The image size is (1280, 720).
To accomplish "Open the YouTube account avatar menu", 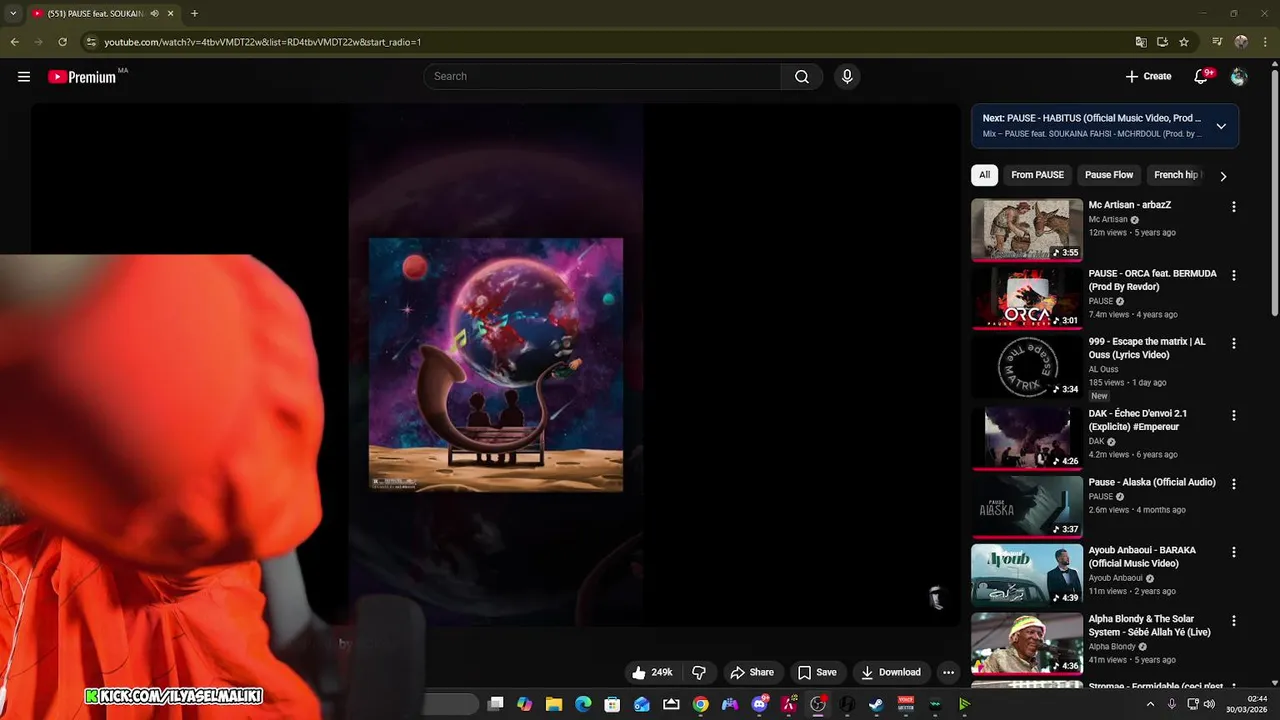I will click(x=1239, y=77).
